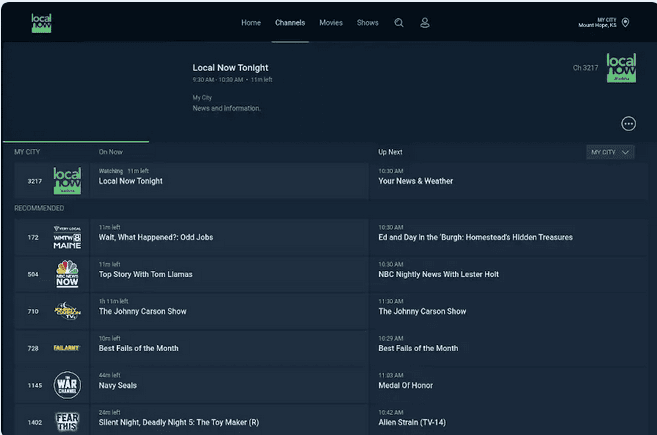This screenshot has width=657, height=435.
Task: Click the On Now column header
Action: click(111, 152)
